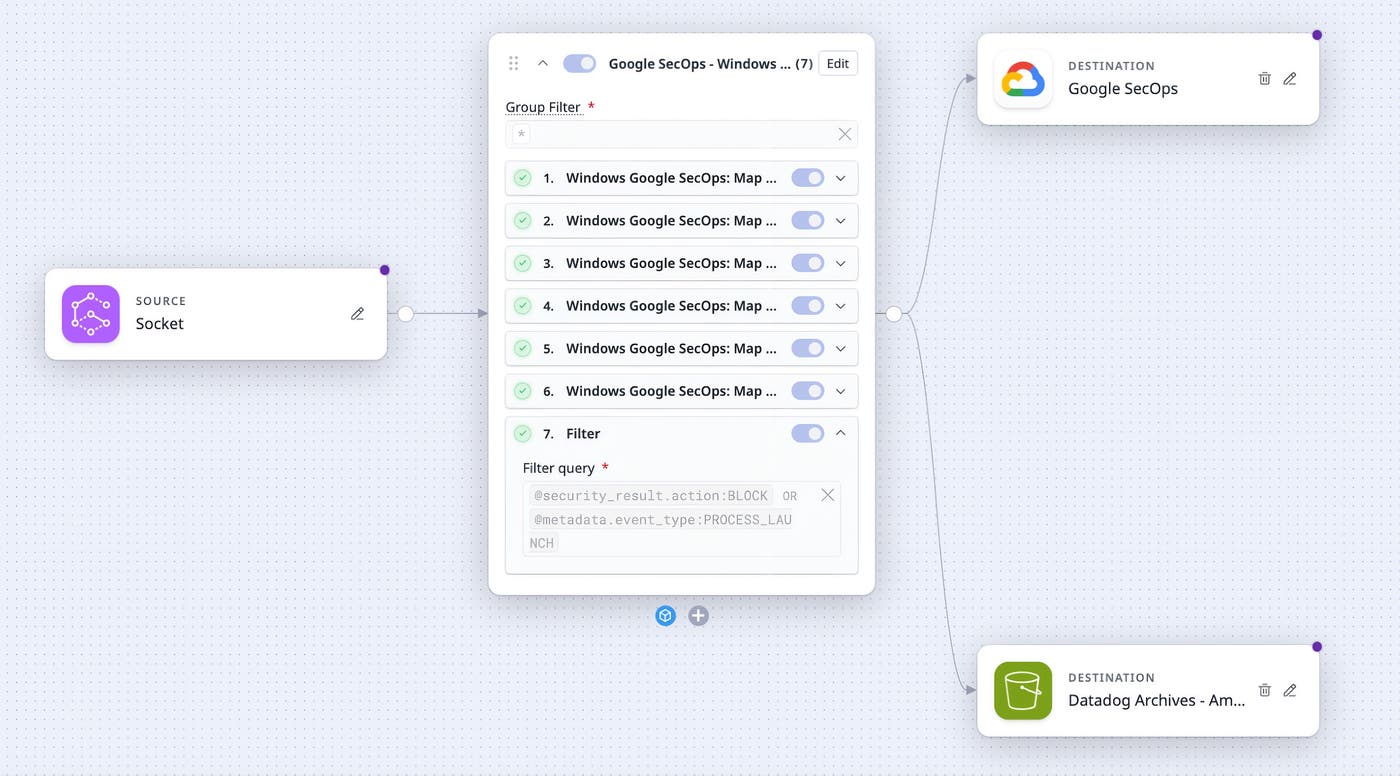Screen dimensions: 1400x776
Task: Clear the Filter query field
Action: (828, 495)
